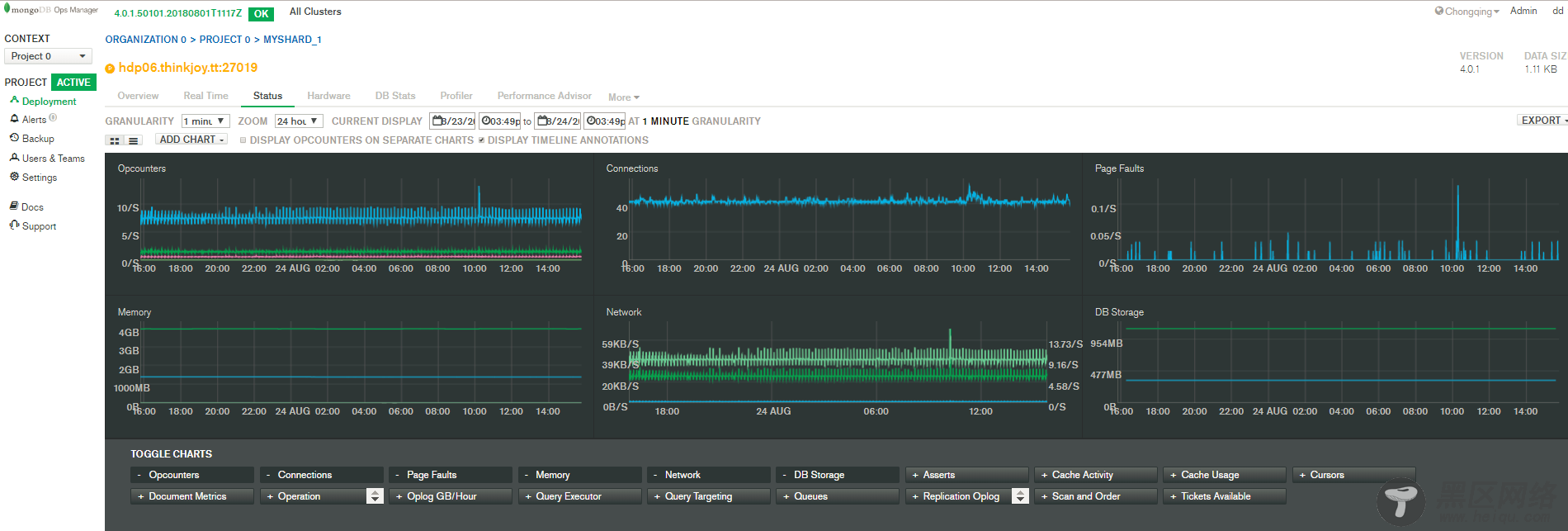Open the Zoom 24 hours dropdown
This screenshot has width=1568, height=531.
pyautogui.click(x=299, y=121)
